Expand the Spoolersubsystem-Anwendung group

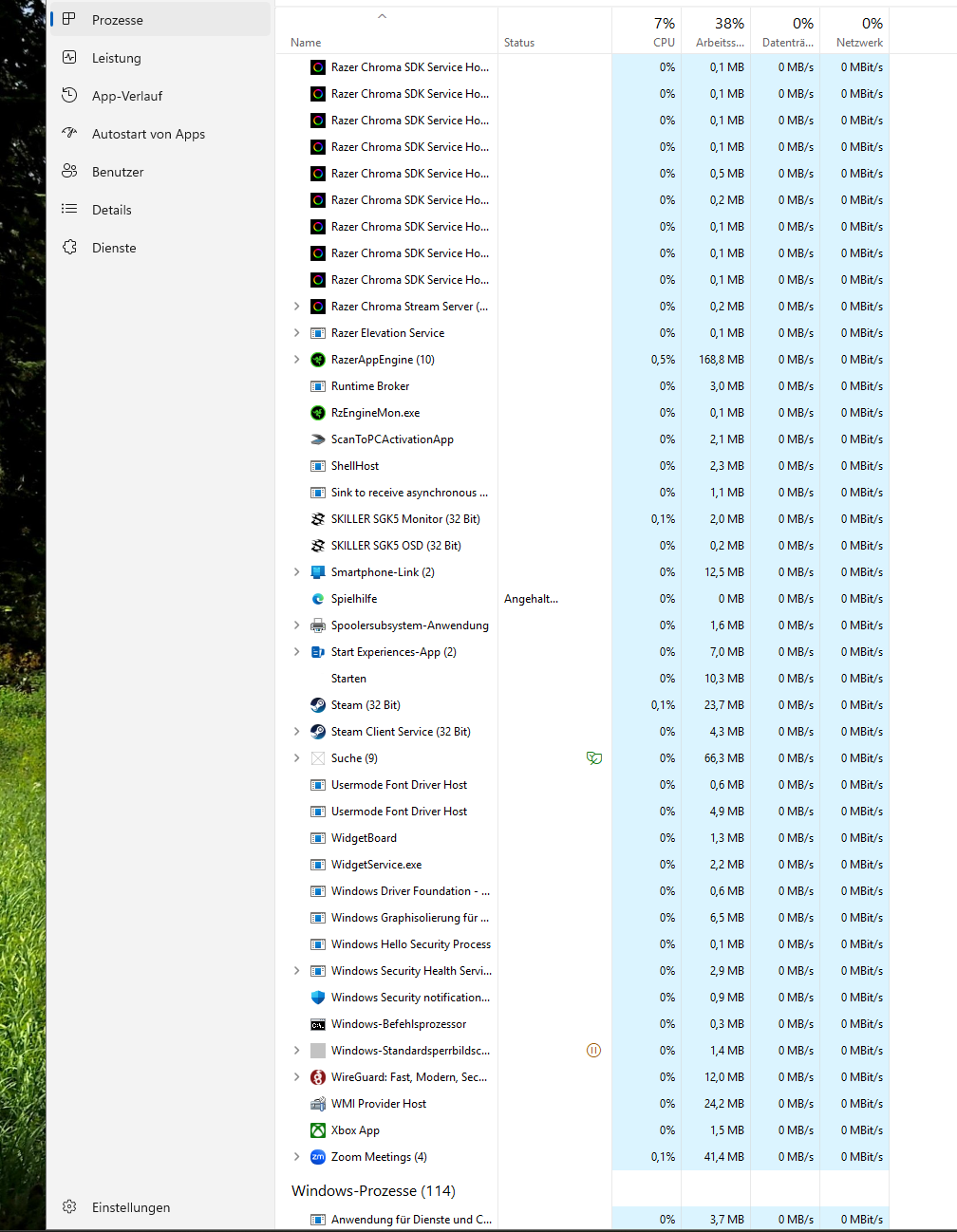[x=296, y=625]
